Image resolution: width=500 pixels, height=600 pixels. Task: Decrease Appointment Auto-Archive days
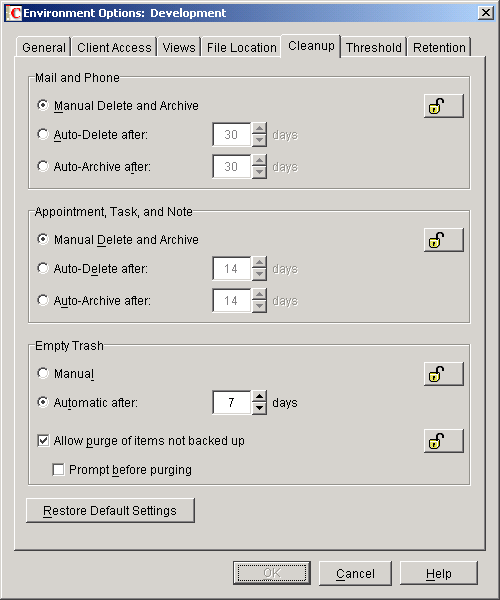pos(259,307)
